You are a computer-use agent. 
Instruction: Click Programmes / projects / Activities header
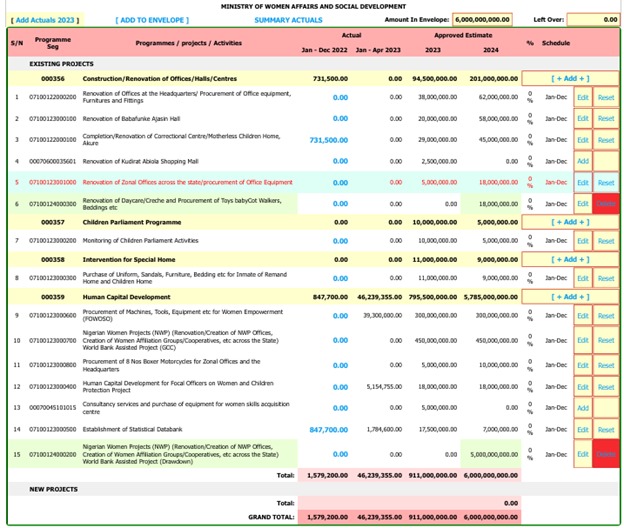click(x=189, y=43)
